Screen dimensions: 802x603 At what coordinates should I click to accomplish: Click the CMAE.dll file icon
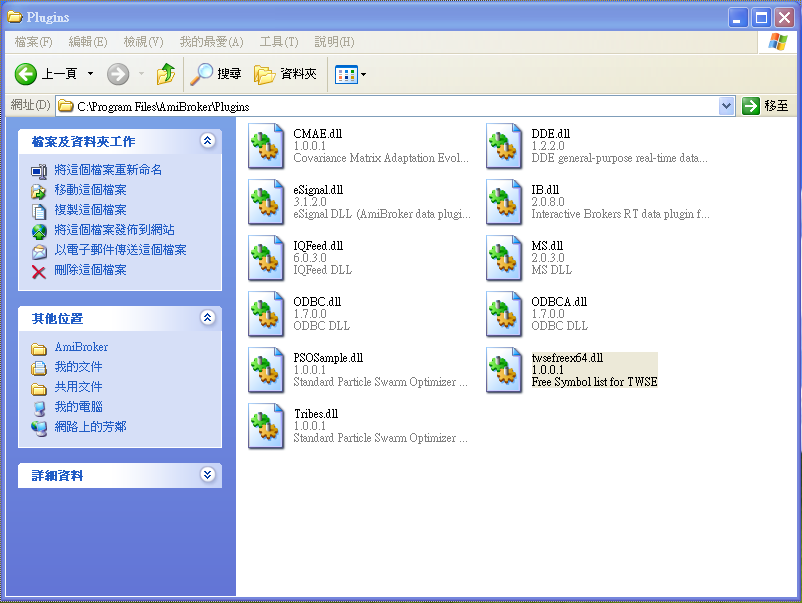click(266, 146)
